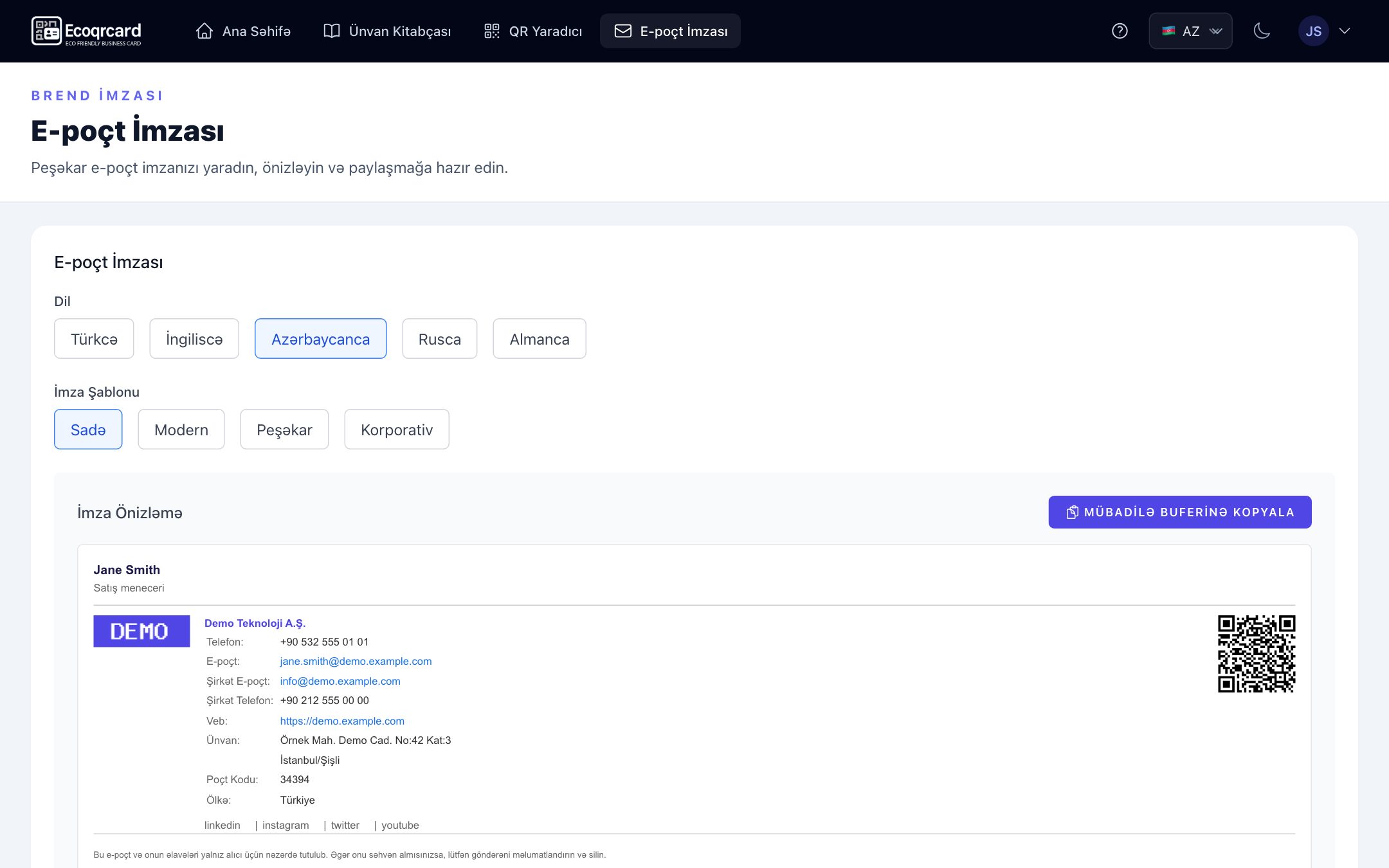Select Azərbaycanca language option

(320, 339)
